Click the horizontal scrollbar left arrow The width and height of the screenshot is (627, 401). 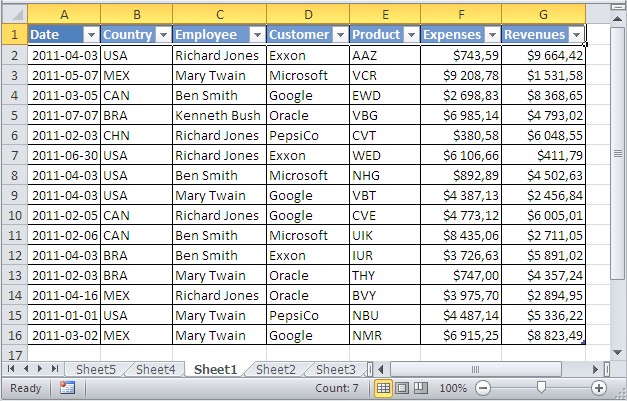coord(381,369)
